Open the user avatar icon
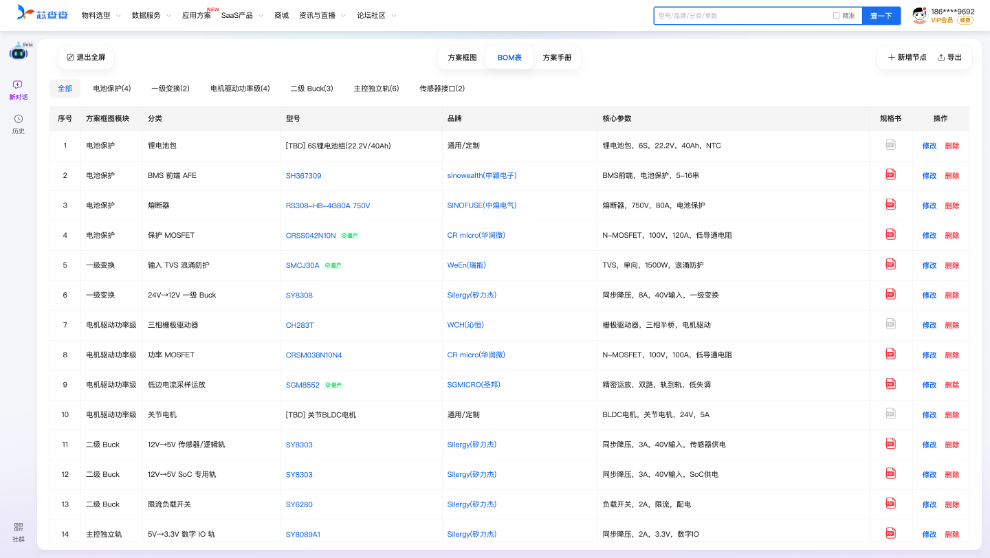Viewport: 990px width, 558px height. (x=919, y=15)
